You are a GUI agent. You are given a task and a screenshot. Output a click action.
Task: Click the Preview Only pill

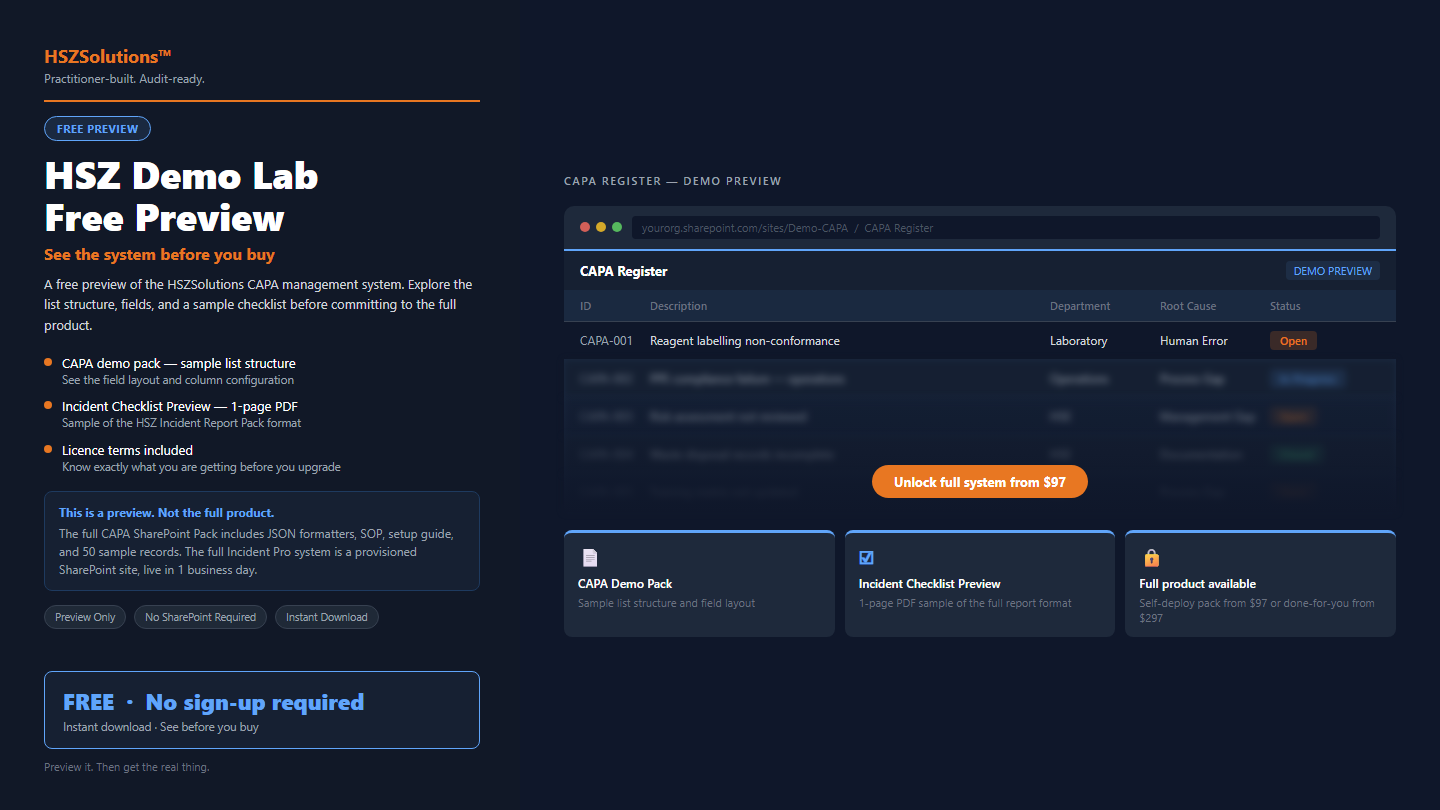coord(86,617)
